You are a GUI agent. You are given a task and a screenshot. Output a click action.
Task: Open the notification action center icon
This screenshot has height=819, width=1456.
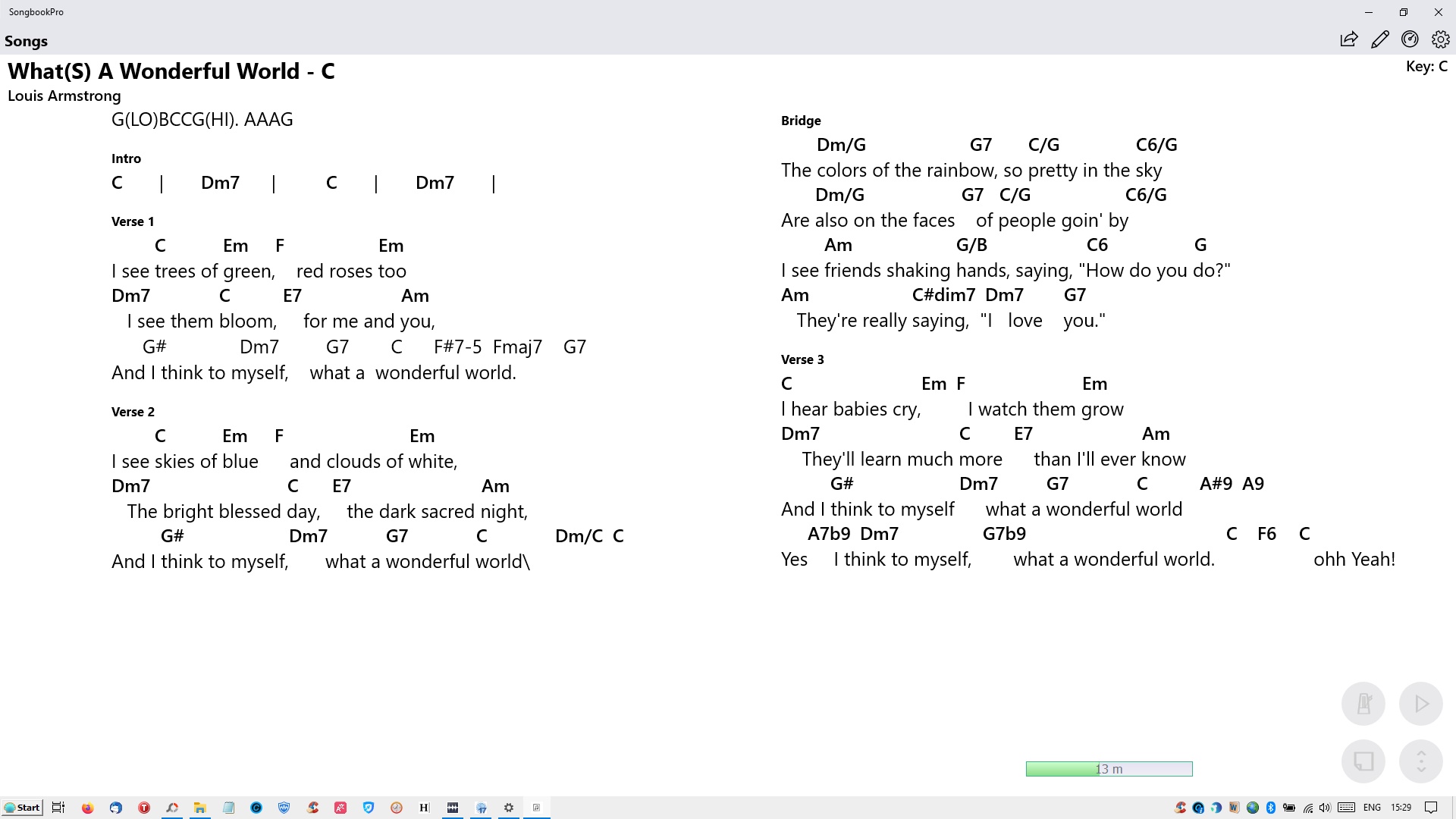1431,808
